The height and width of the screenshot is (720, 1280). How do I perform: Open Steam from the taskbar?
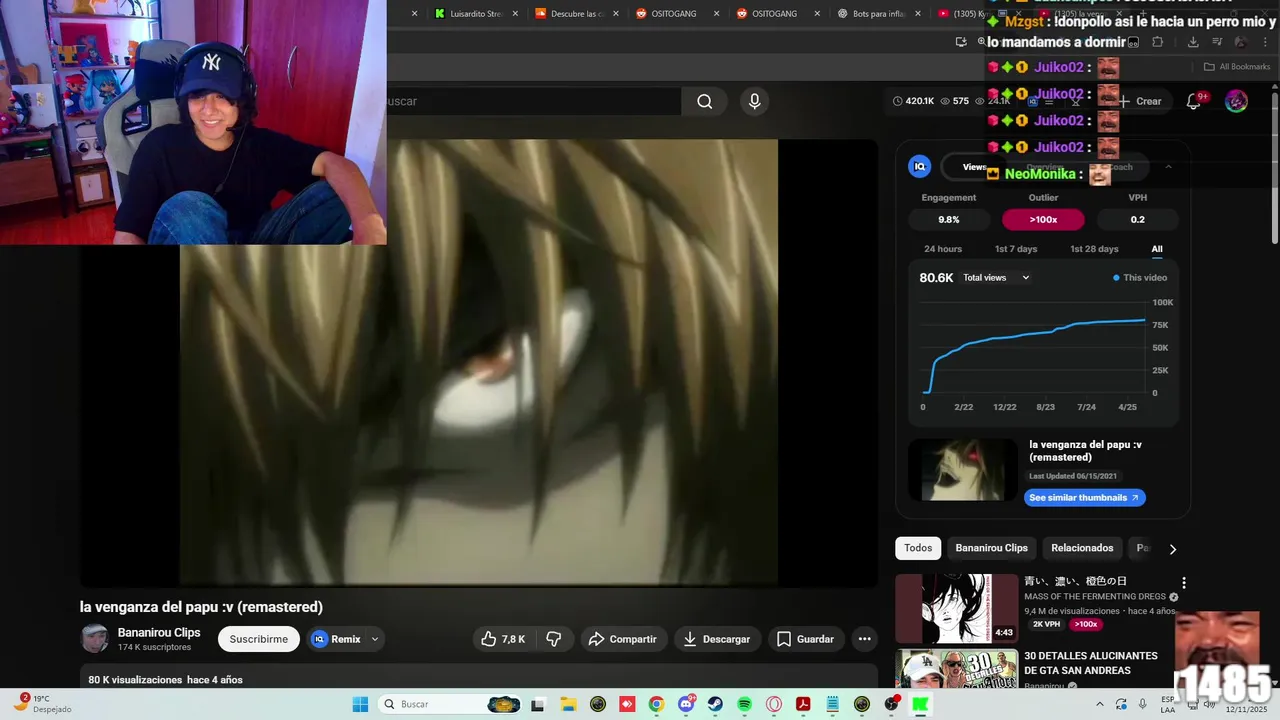tap(715, 704)
